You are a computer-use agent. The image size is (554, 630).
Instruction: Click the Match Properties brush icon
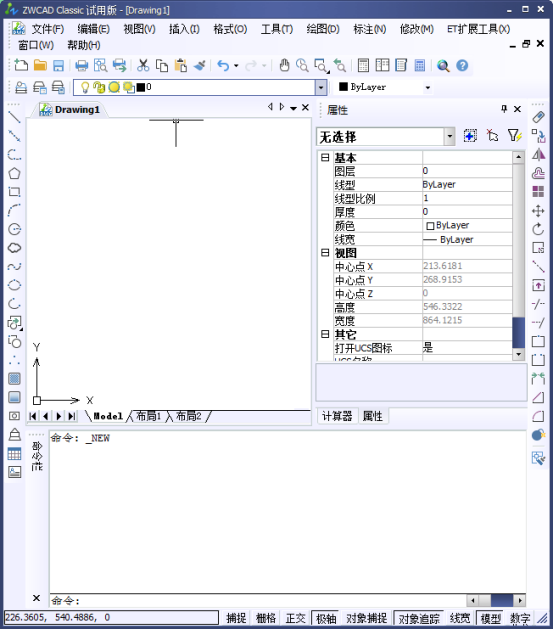pos(200,65)
